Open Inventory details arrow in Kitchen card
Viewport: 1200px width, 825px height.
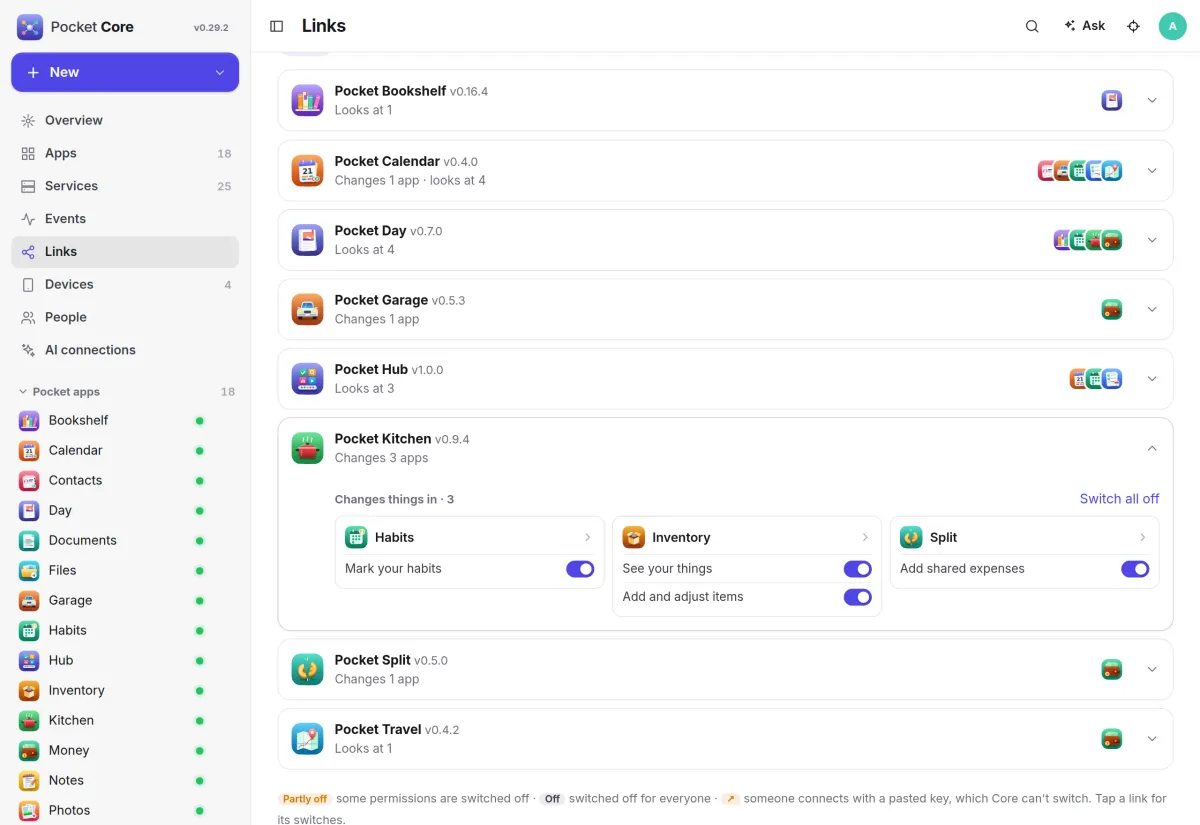pos(865,537)
